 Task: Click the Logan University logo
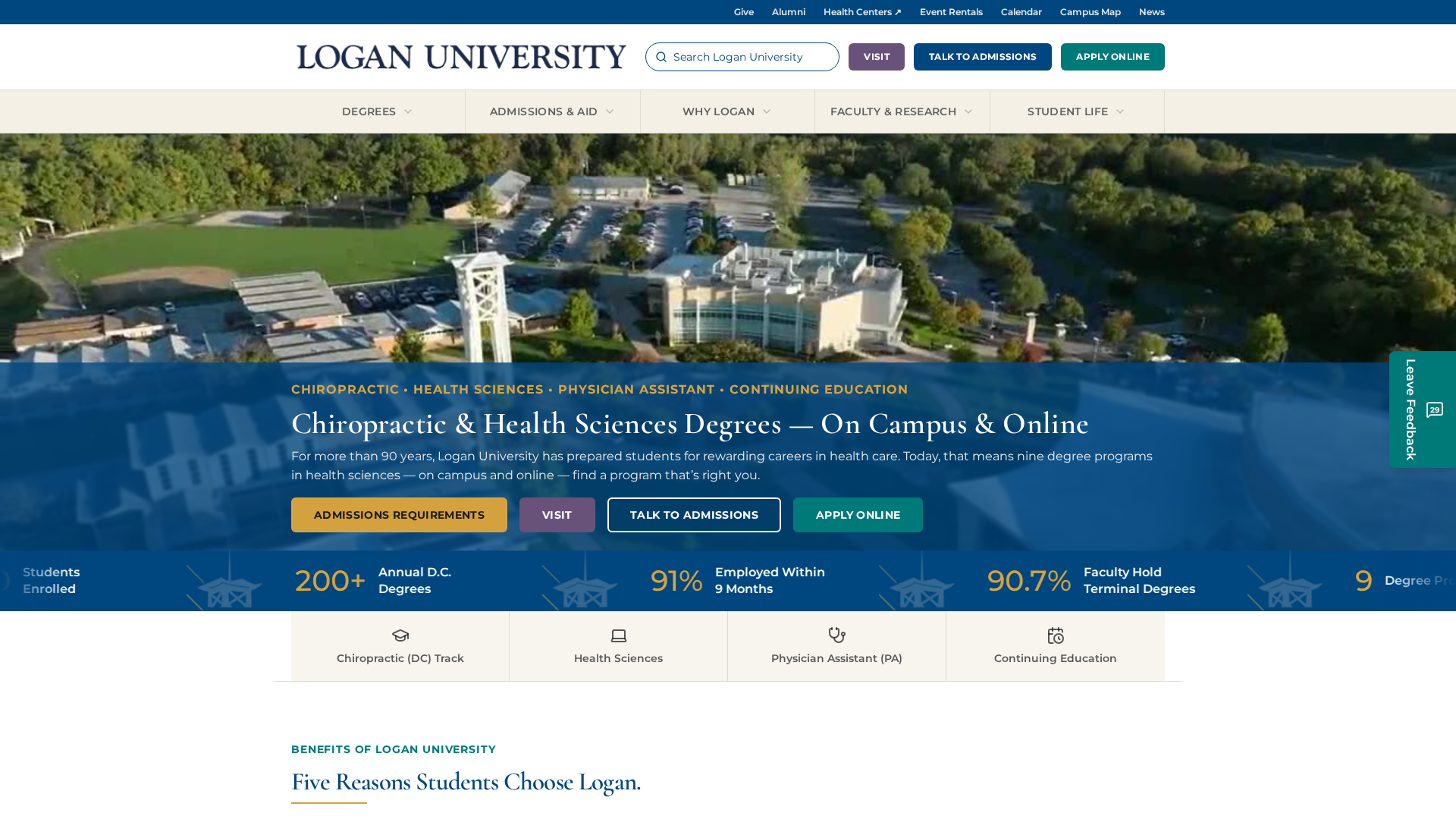pyautogui.click(x=461, y=57)
